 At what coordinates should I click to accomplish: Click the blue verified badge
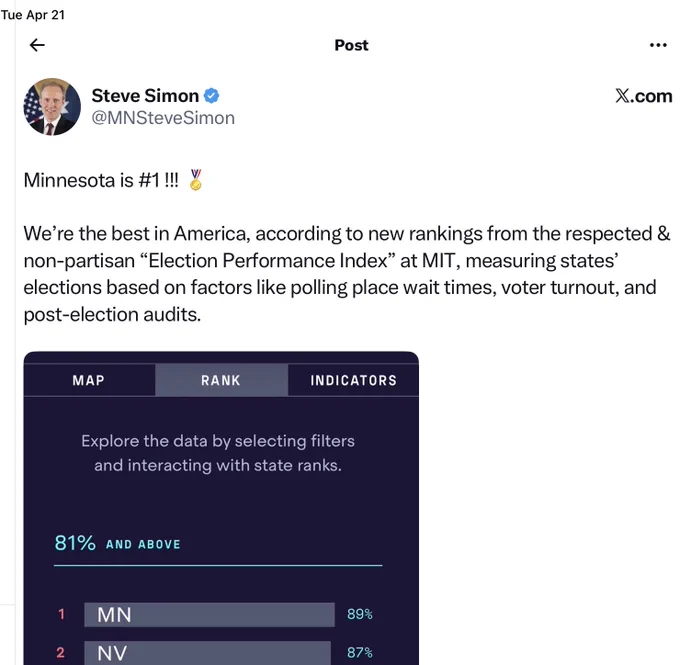[211, 96]
